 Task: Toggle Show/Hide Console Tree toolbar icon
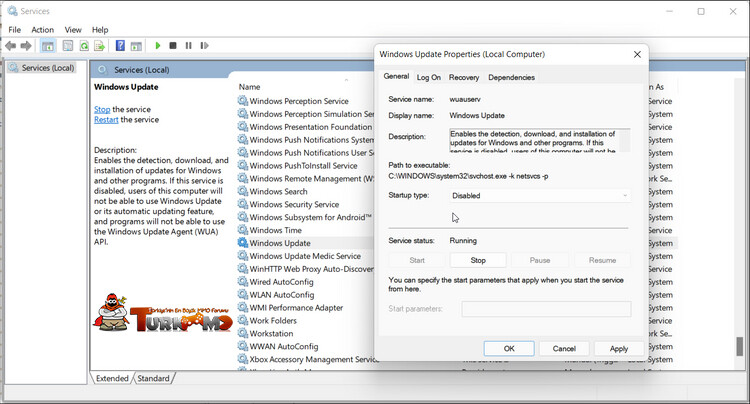48,46
